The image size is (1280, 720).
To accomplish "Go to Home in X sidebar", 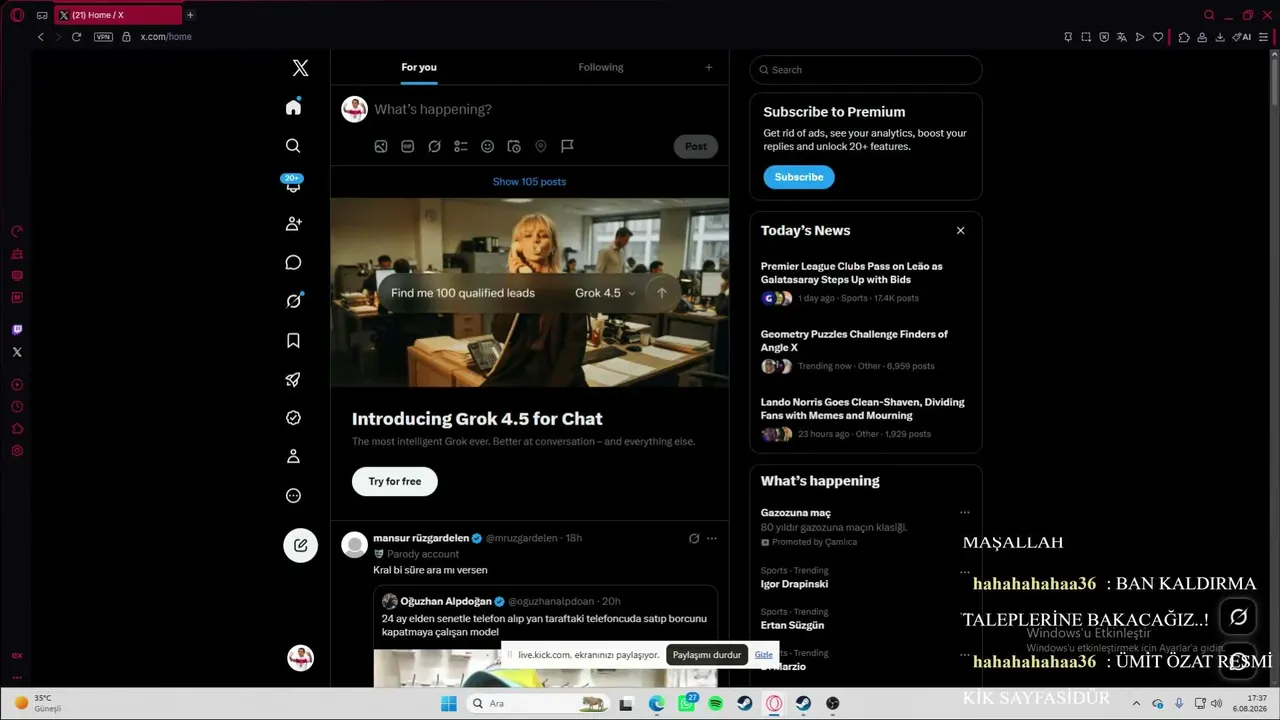I will pyautogui.click(x=293, y=107).
